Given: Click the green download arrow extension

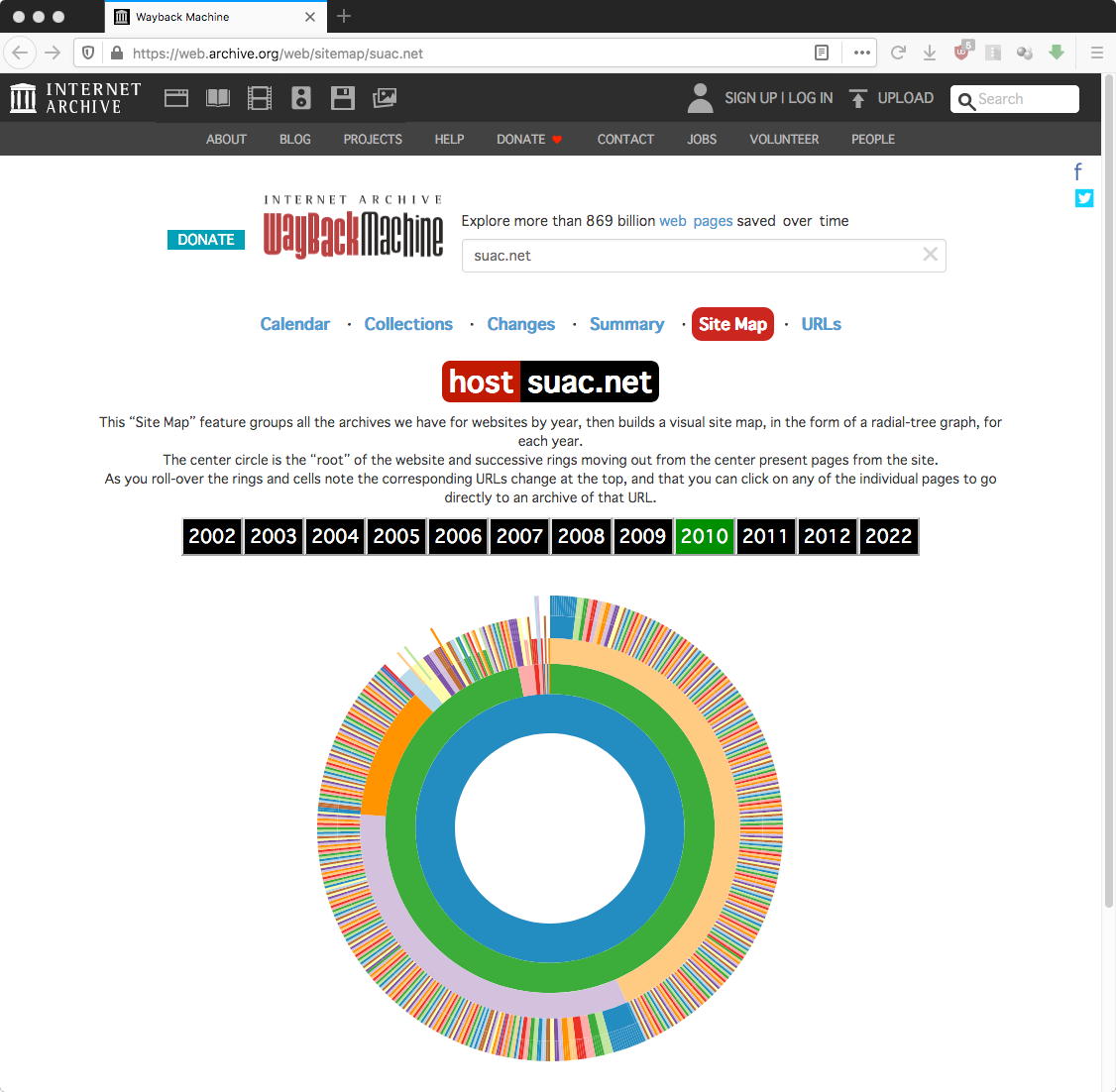Looking at the screenshot, I should [x=1057, y=52].
